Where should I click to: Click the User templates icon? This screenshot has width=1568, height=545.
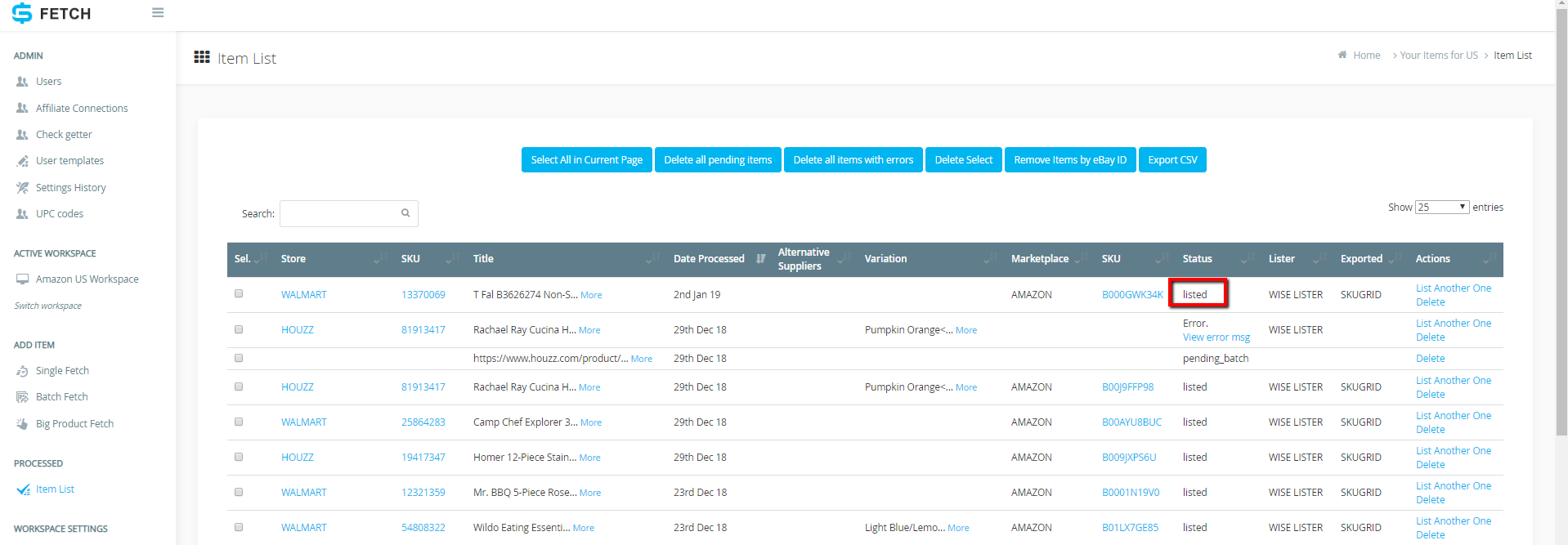pyautogui.click(x=22, y=161)
